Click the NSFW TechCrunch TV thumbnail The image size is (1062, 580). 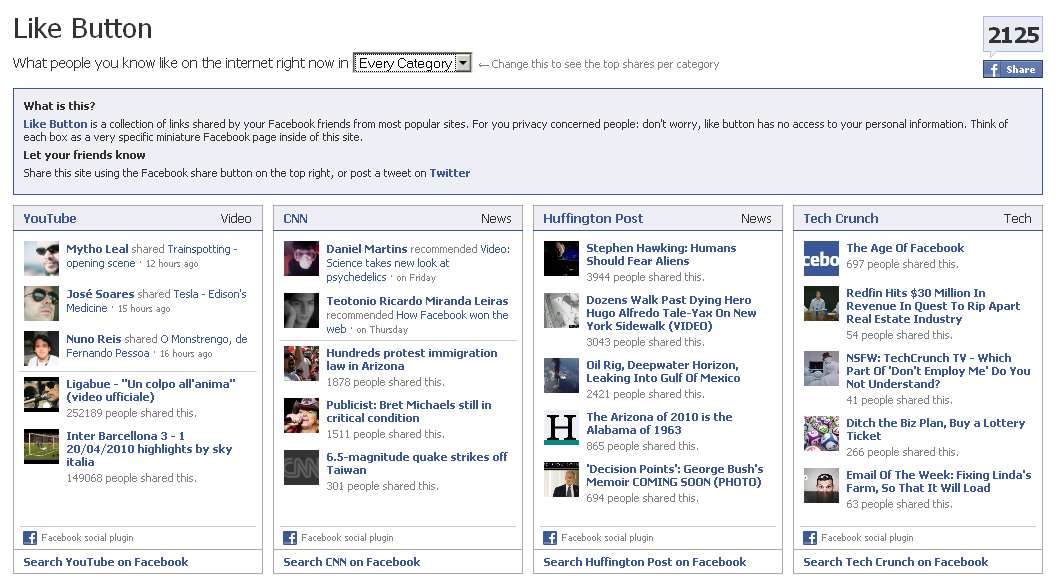[821, 369]
